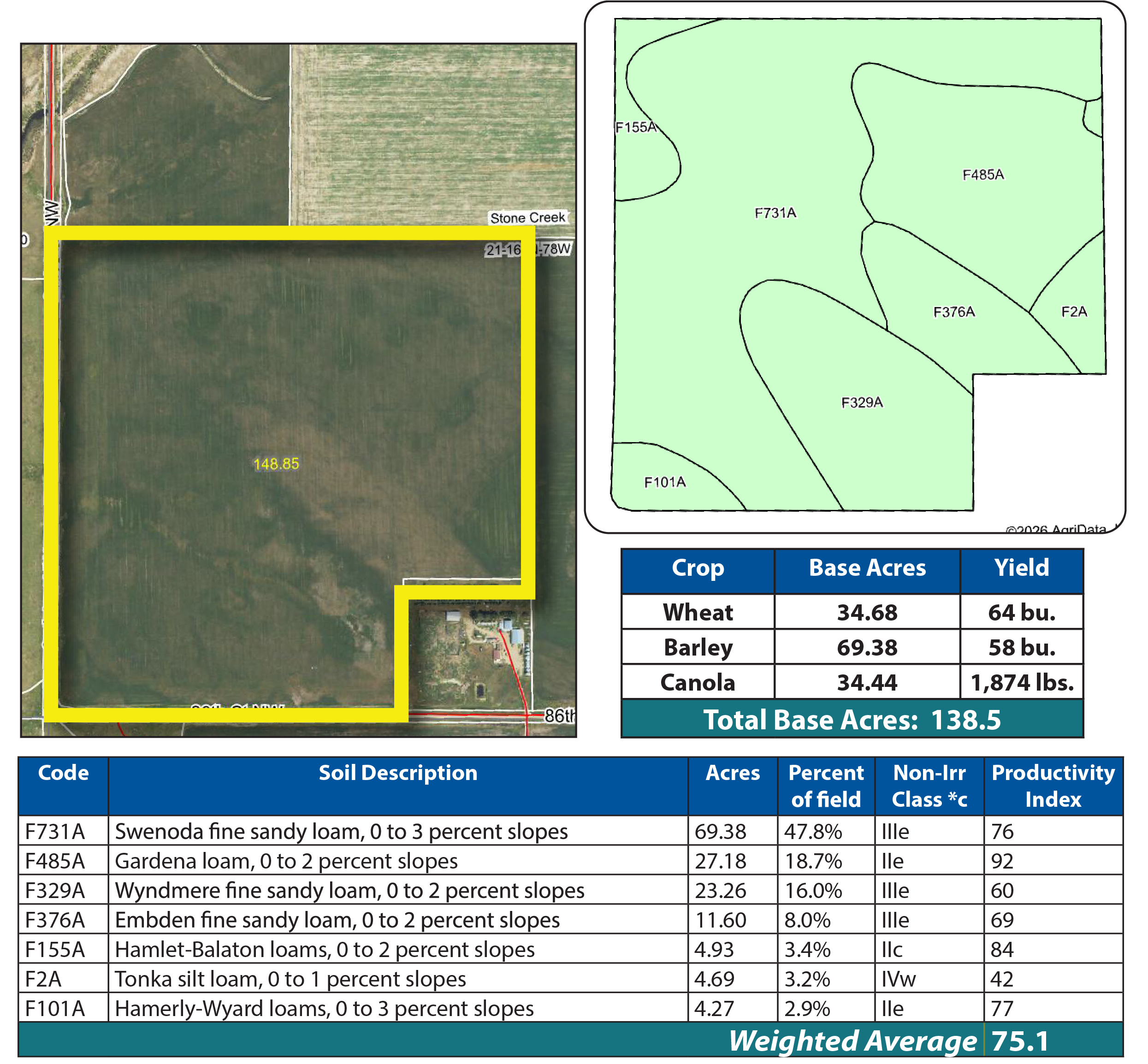The height and width of the screenshot is (1064, 1148).
Task: Select the F2A soil zone label
Action: (1074, 312)
